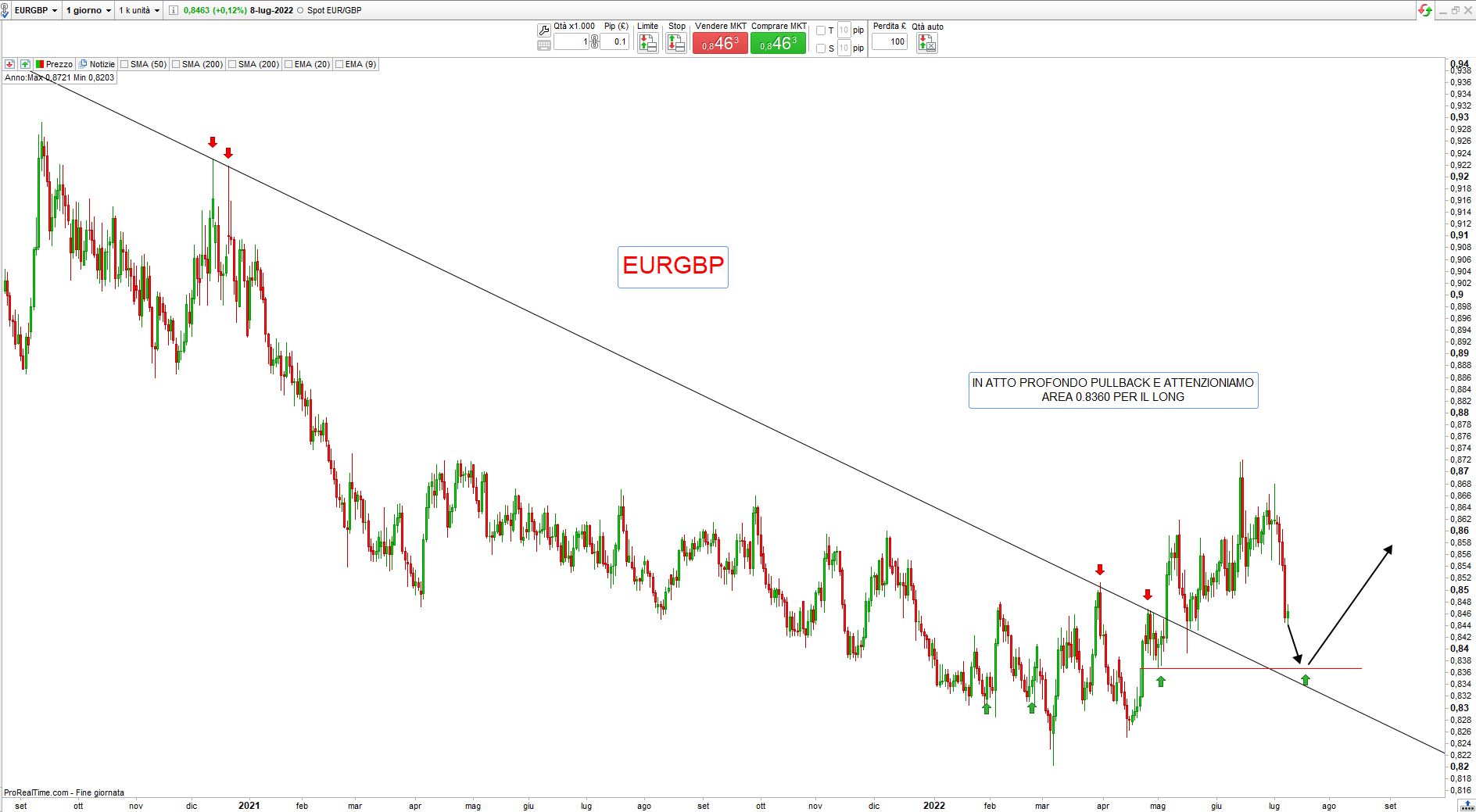Click the chain link between quantity and pip
The image size is (1476, 812).
click(594, 42)
